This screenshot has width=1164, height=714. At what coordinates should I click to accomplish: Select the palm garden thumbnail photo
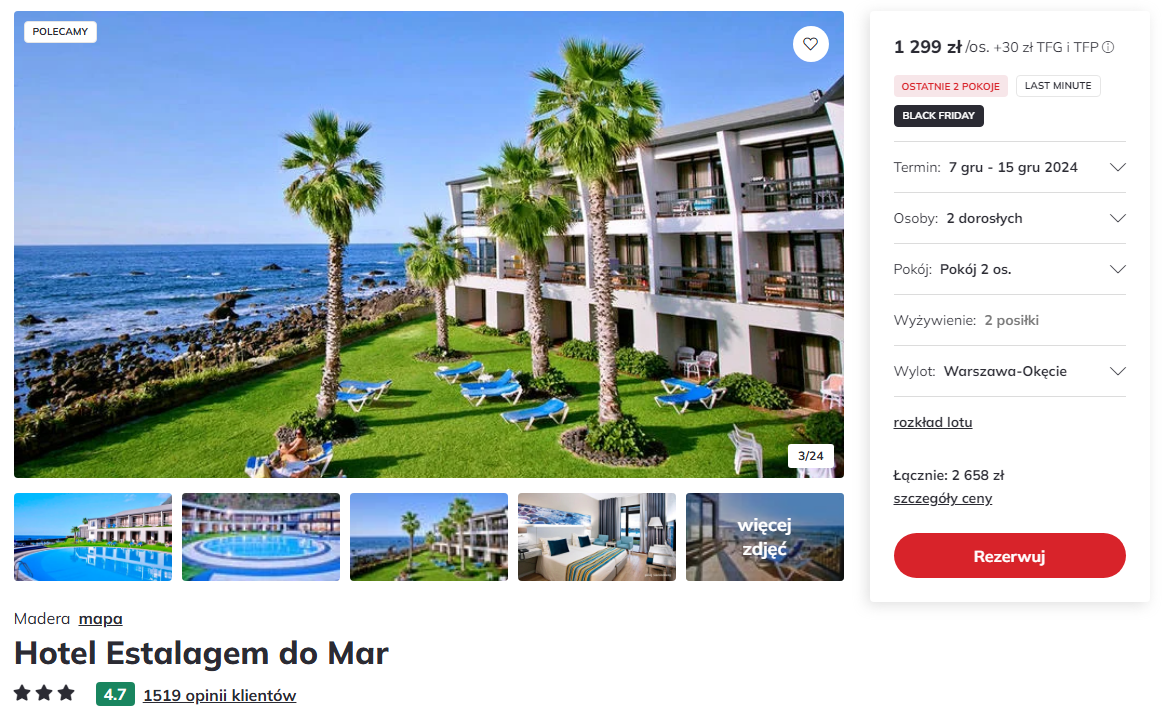[x=429, y=537]
